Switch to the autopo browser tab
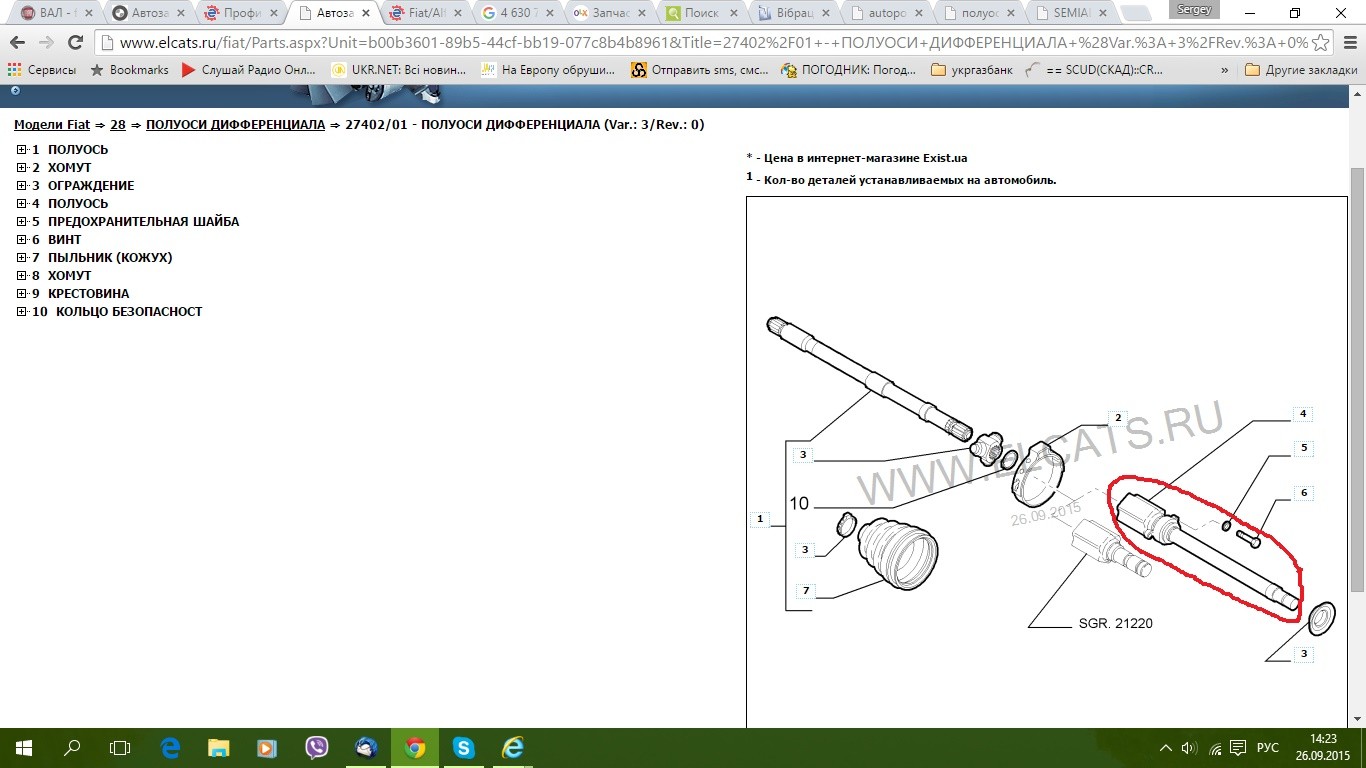Image resolution: width=1366 pixels, height=768 pixels. (889, 13)
